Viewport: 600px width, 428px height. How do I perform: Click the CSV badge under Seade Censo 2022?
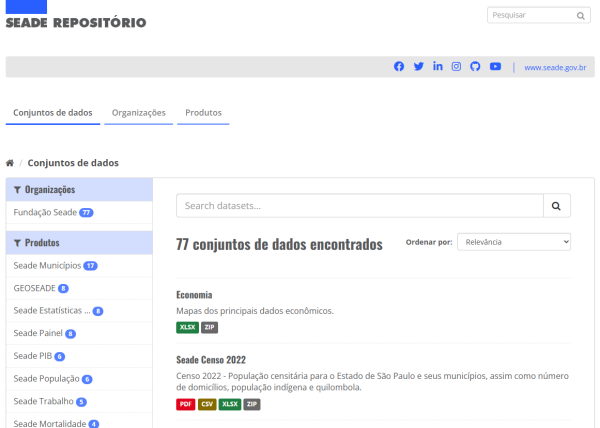207,404
